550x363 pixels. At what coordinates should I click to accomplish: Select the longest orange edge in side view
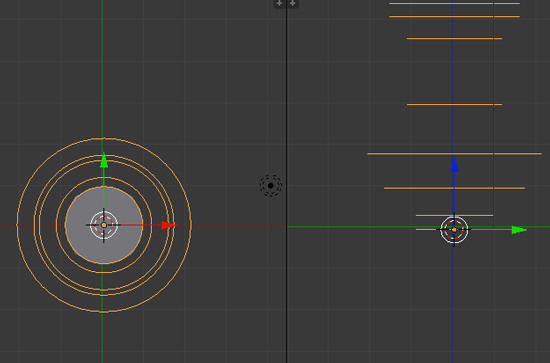click(454, 154)
